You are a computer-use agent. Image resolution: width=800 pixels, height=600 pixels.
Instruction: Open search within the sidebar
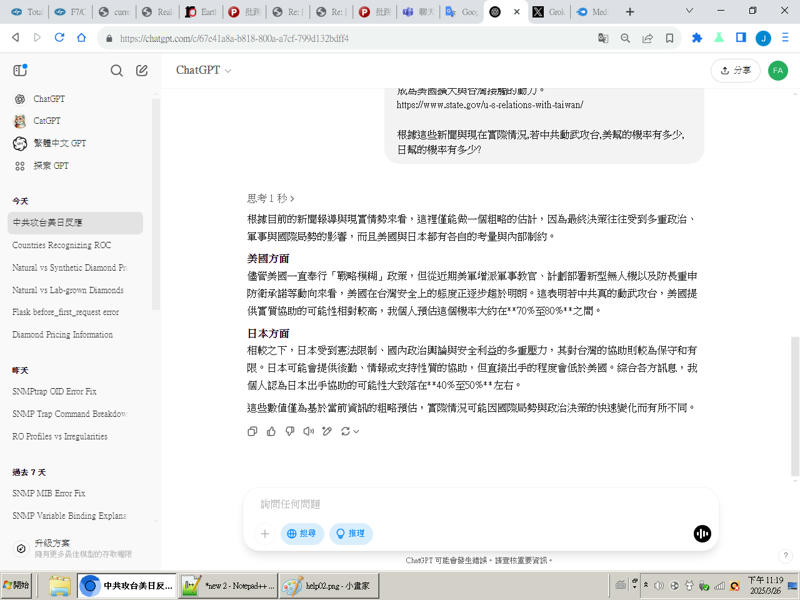coord(117,71)
